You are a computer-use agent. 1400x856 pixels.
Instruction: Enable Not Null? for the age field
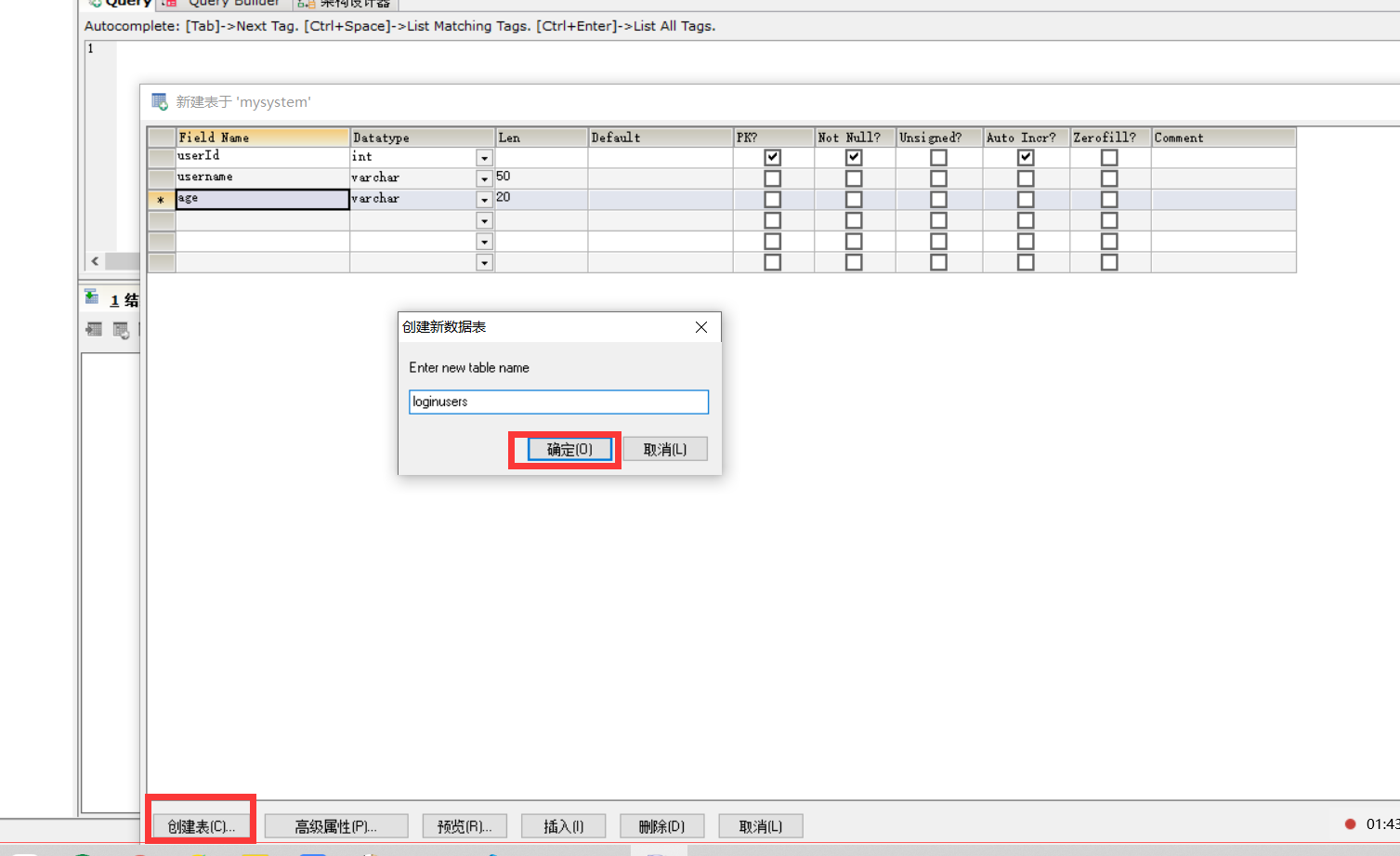[x=854, y=200]
